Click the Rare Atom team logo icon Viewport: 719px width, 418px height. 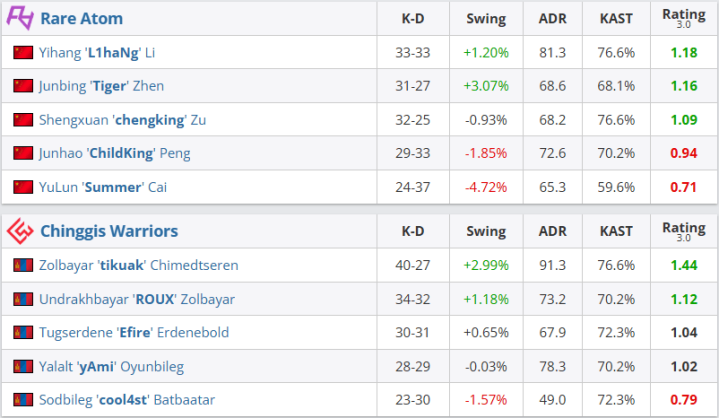(x=20, y=18)
